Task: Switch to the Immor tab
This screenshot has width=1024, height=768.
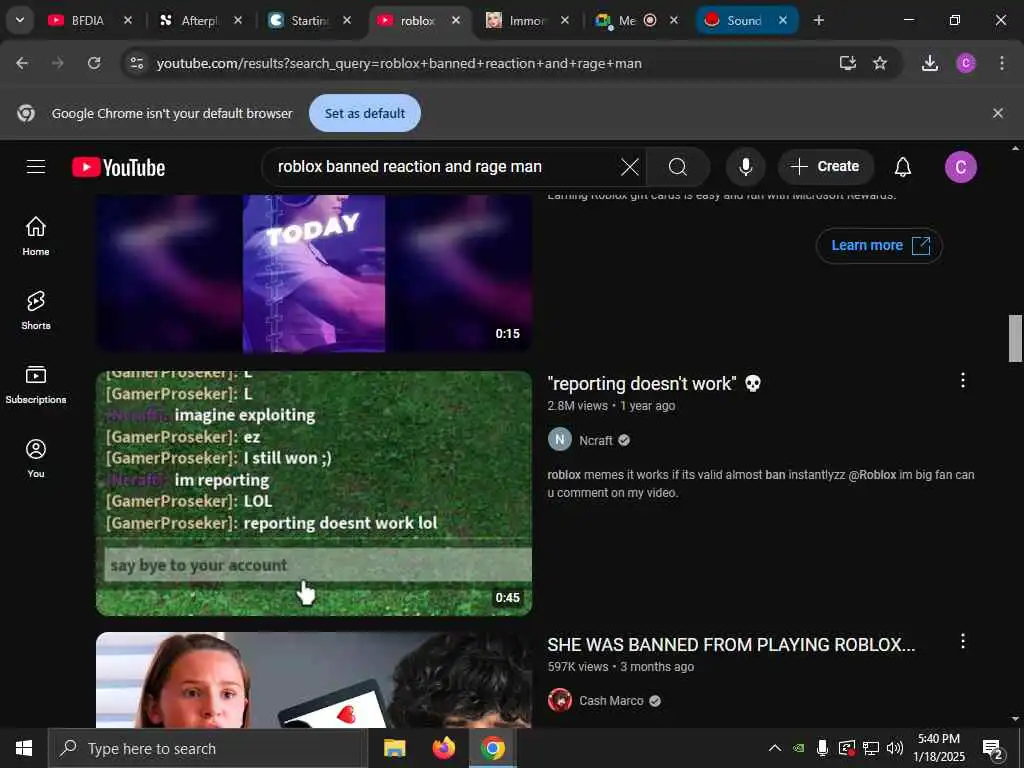Action: (x=528, y=21)
